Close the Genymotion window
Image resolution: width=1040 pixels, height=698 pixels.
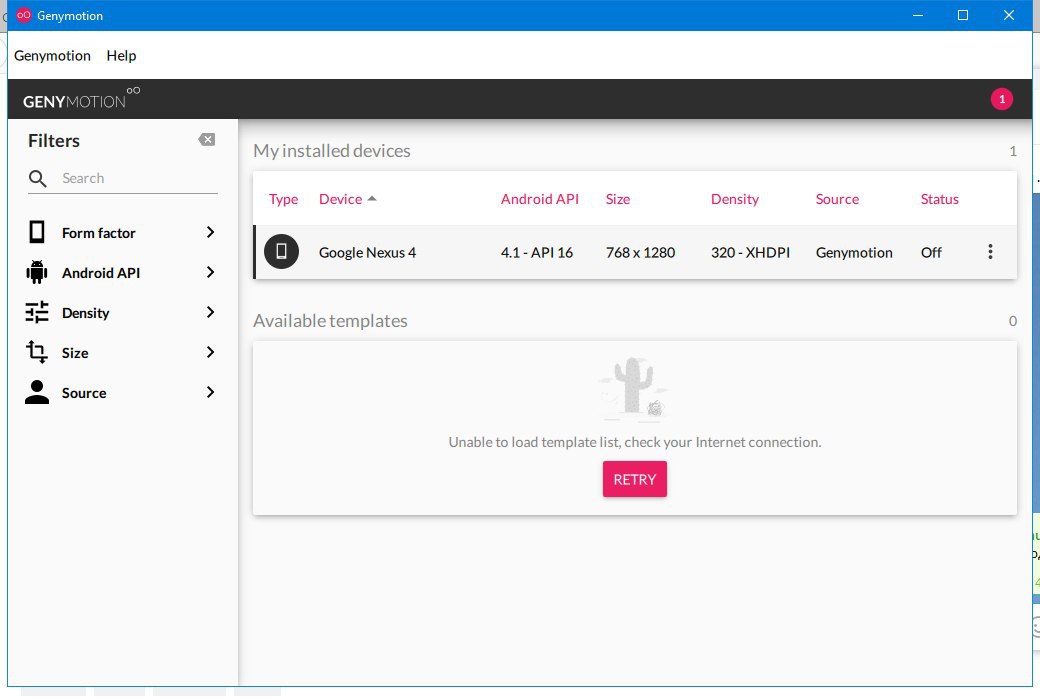point(1009,15)
